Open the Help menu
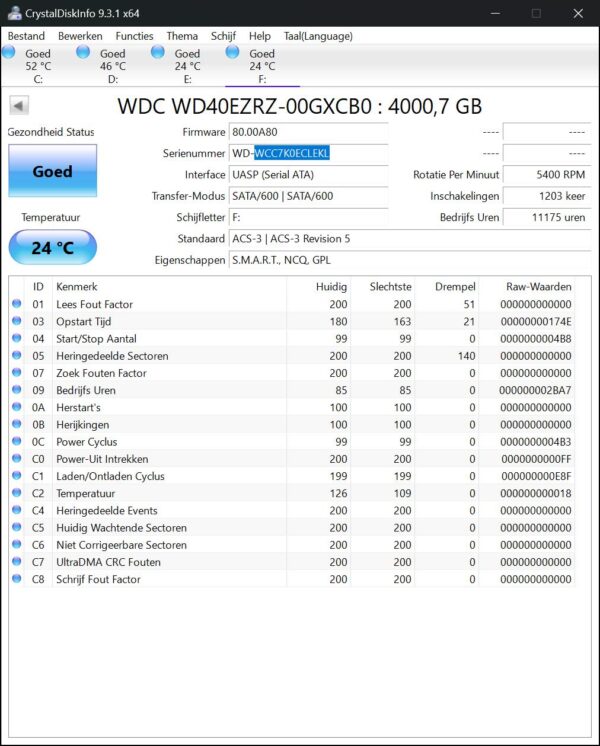 (x=260, y=36)
